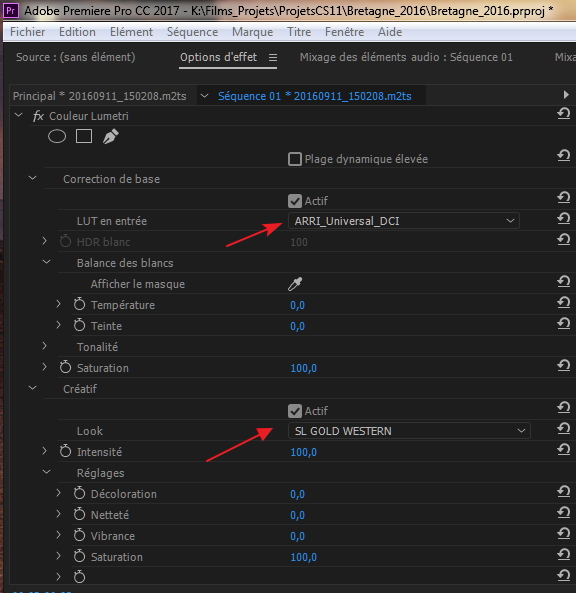The width and height of the screenshot is (576, 593).
Task: Uncheck Actif under Correction de base
Action: point(295,201)
